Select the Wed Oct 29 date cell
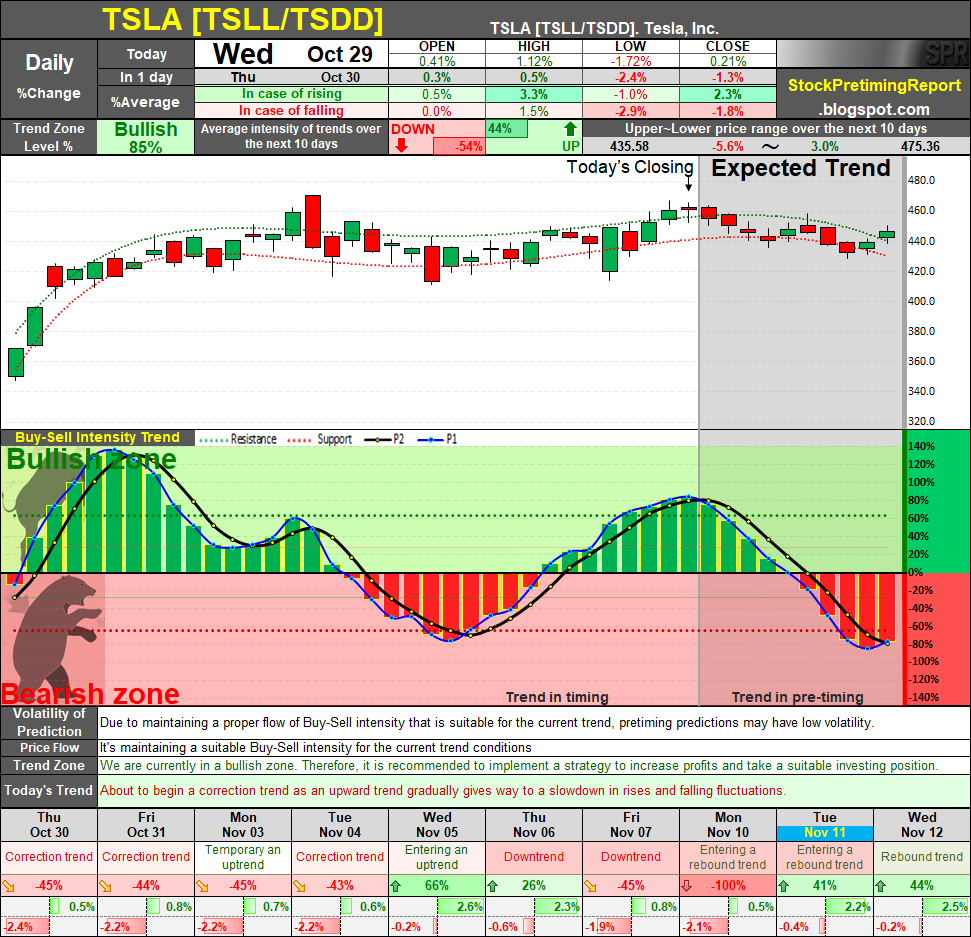The width and height of the screenshot is (971, 937). pyautogui.click(x=292, y=54)
